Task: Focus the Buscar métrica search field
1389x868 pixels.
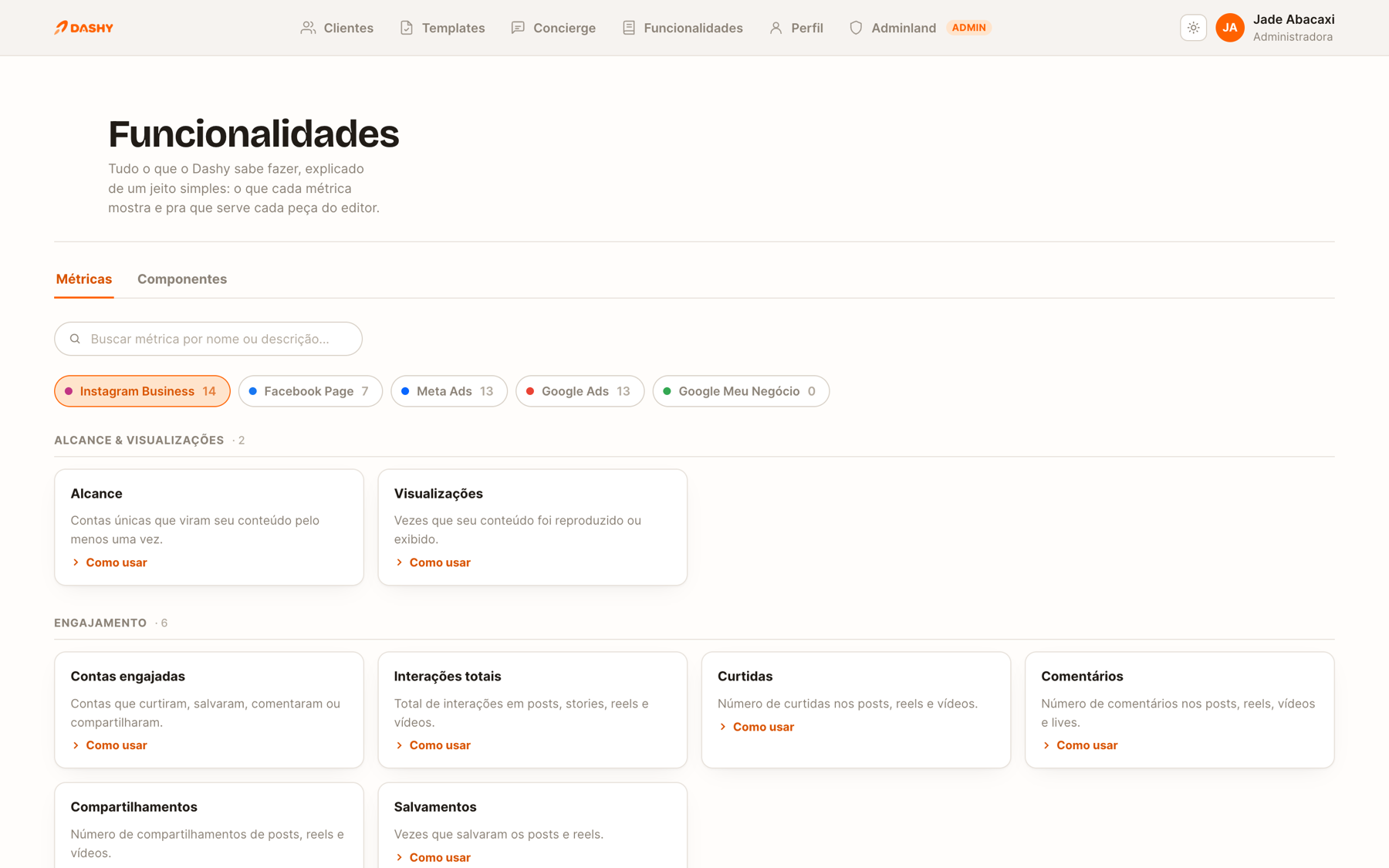Action: click(x=208, y=339)
